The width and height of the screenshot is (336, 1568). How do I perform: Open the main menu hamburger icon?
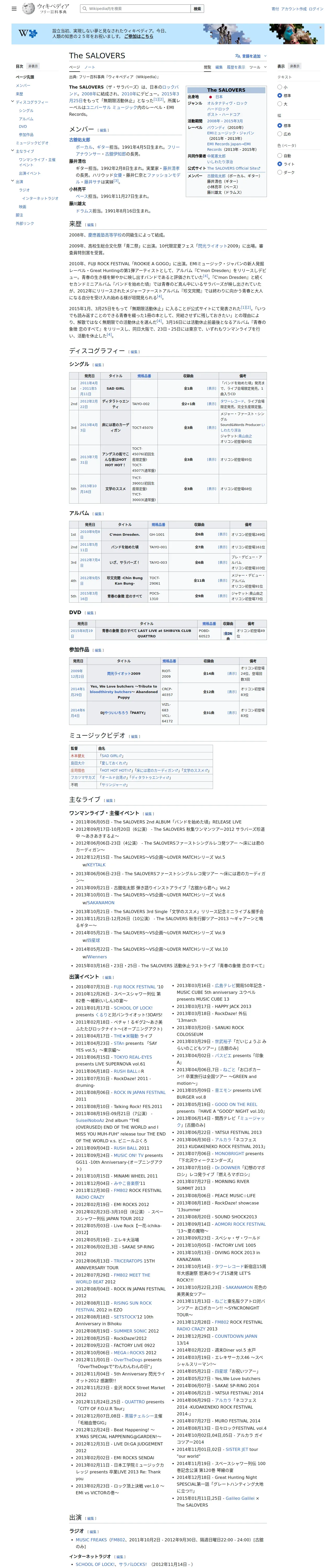click(x=15, y=9)
